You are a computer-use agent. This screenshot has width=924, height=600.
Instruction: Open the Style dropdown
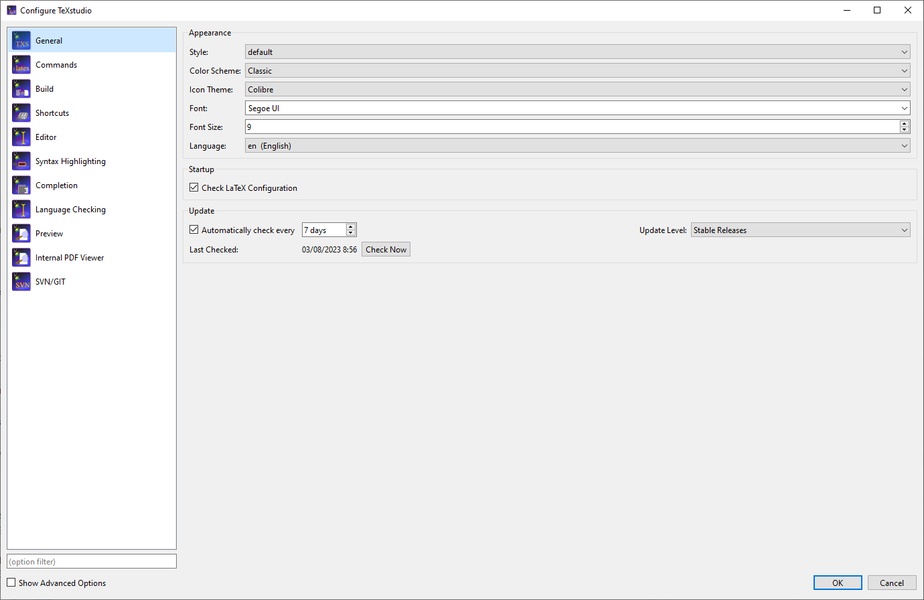click(578, 52)
